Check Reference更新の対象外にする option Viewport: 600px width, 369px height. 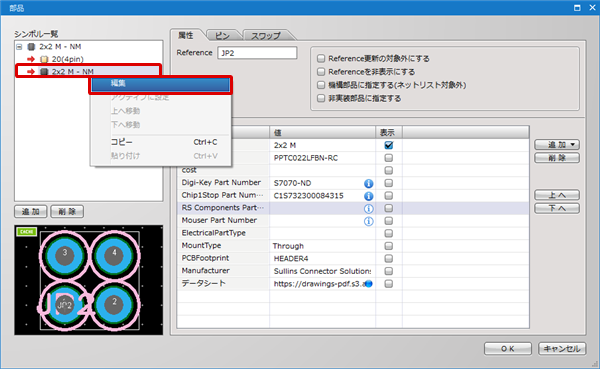coord(321,59)
